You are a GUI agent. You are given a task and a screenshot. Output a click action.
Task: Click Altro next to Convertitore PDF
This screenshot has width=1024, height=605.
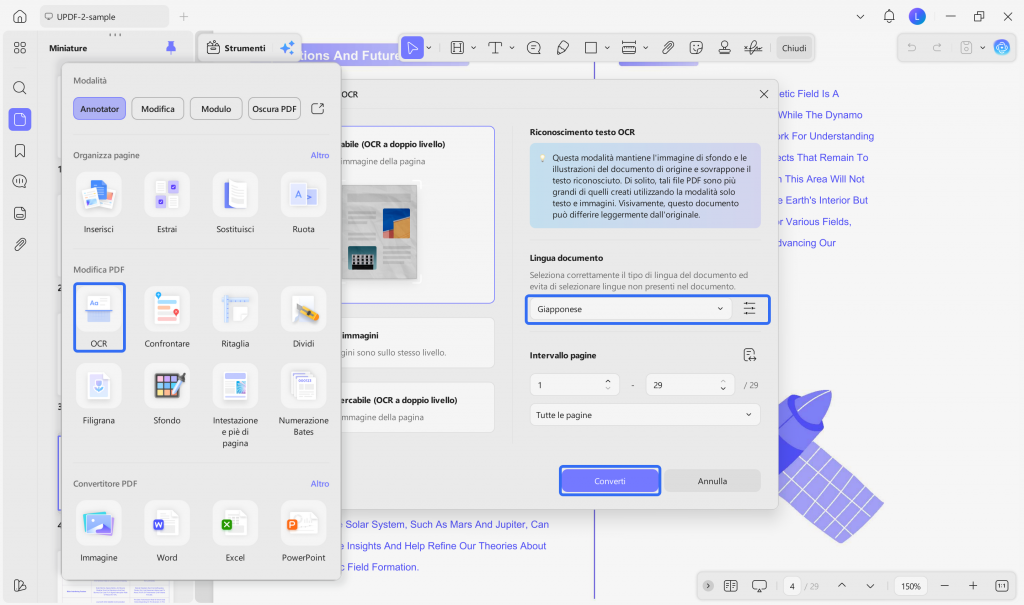click(x=319, y=483)
